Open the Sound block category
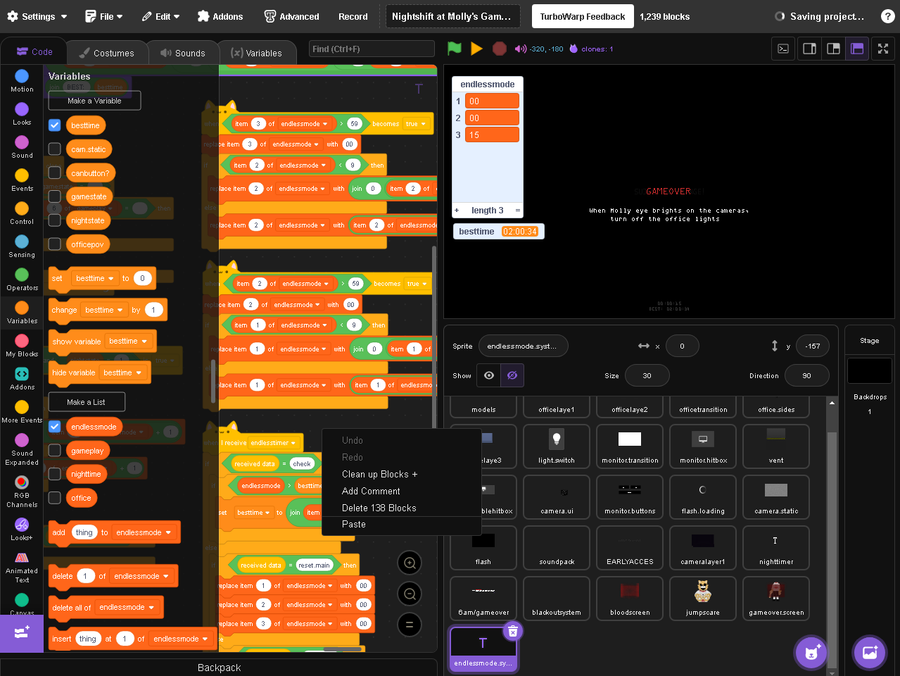900x676 pixels. click(22, 147)
